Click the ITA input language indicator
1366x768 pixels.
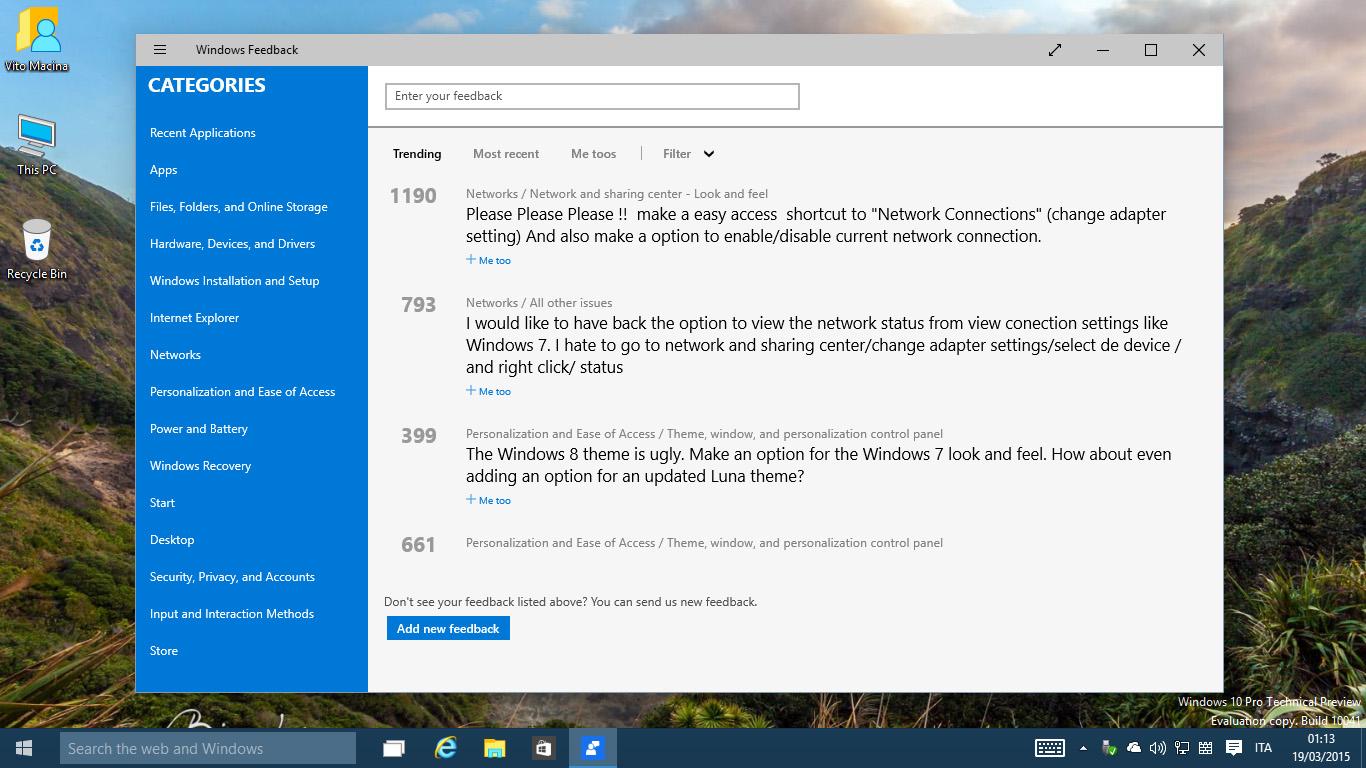[1263, 748]
